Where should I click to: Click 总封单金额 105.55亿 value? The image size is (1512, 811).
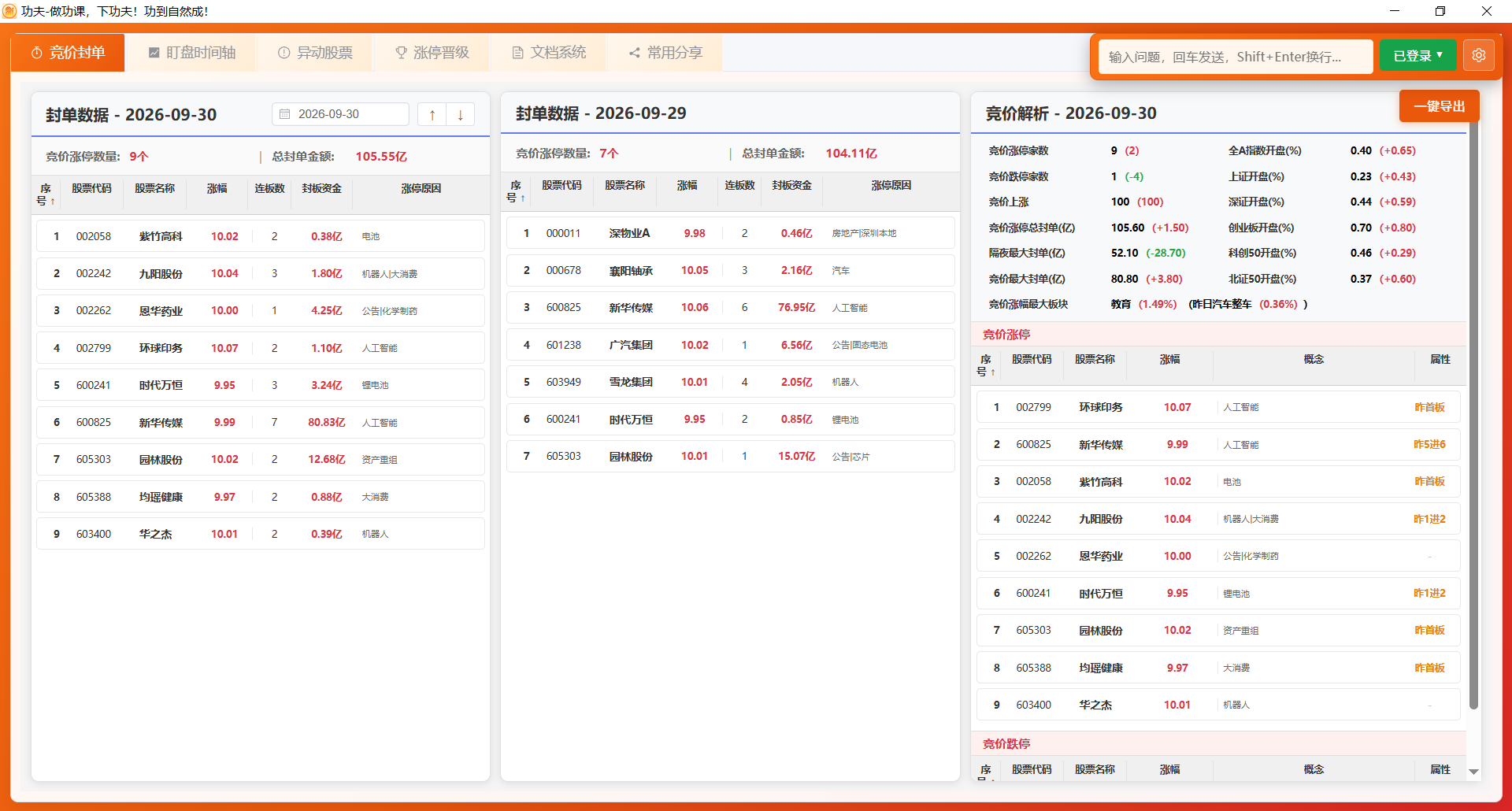pyautogui.click(x=381, y=156)
